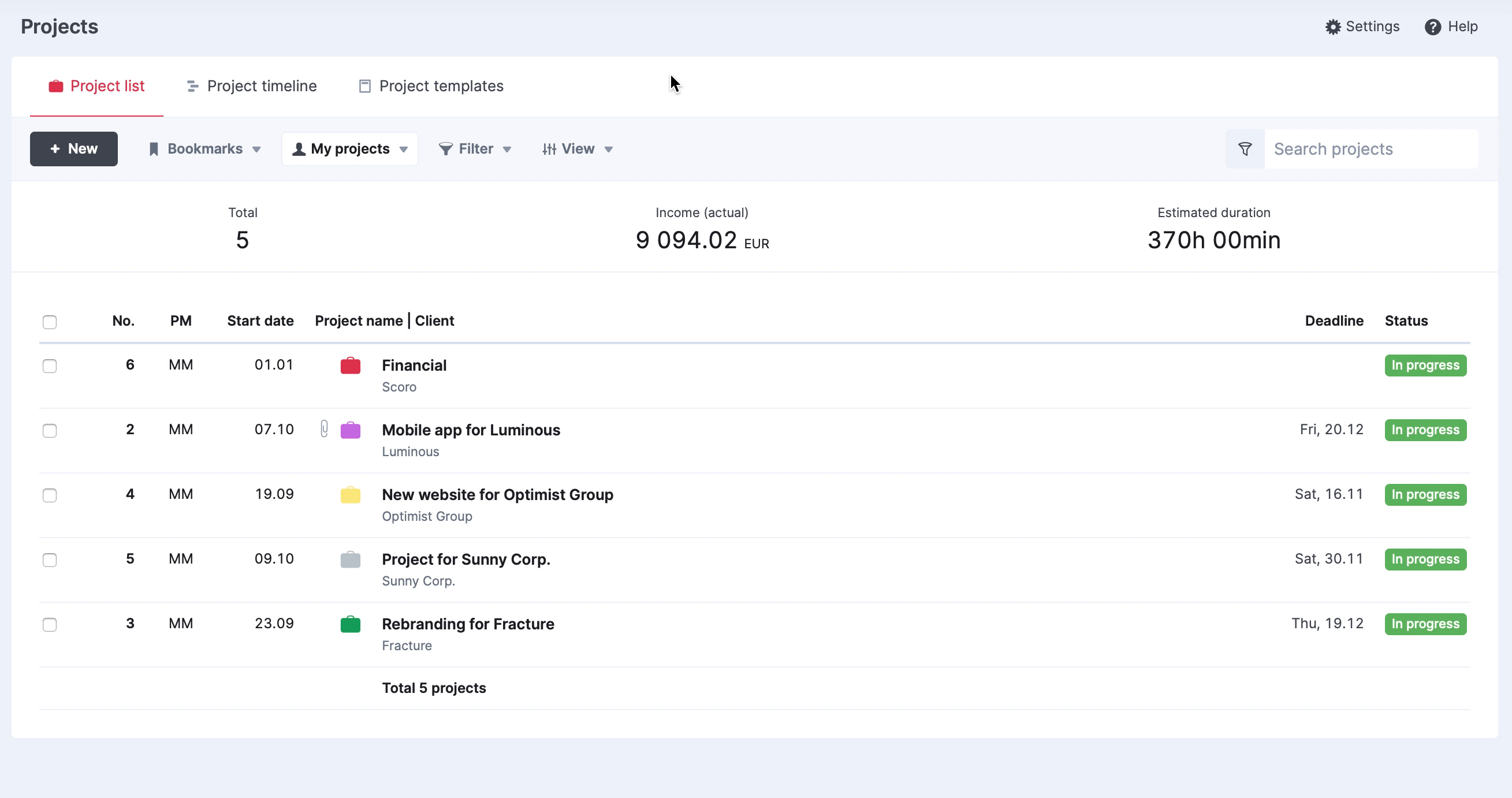Click the estimated duration '370h 00min'
1512x798 pixels.
(1214, 241)
